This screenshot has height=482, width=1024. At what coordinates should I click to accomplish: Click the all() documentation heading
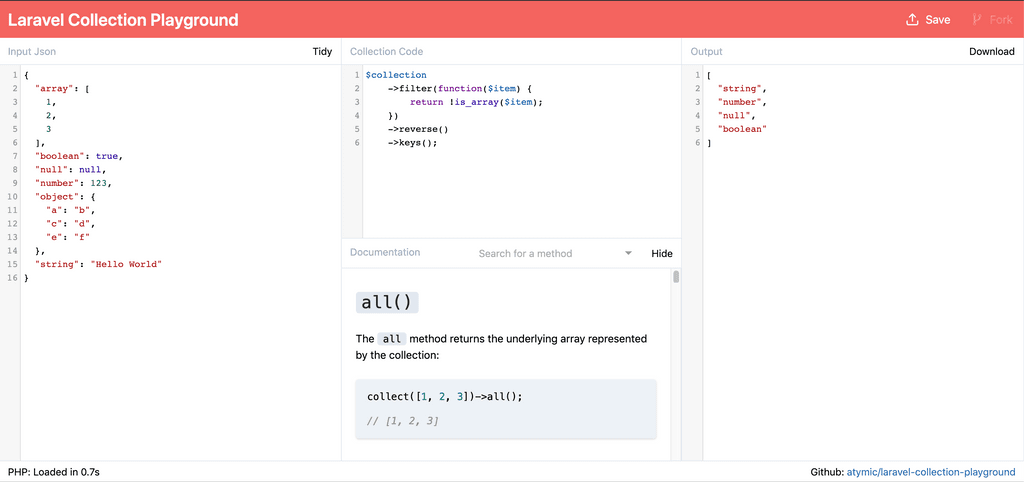click(387, 303)
